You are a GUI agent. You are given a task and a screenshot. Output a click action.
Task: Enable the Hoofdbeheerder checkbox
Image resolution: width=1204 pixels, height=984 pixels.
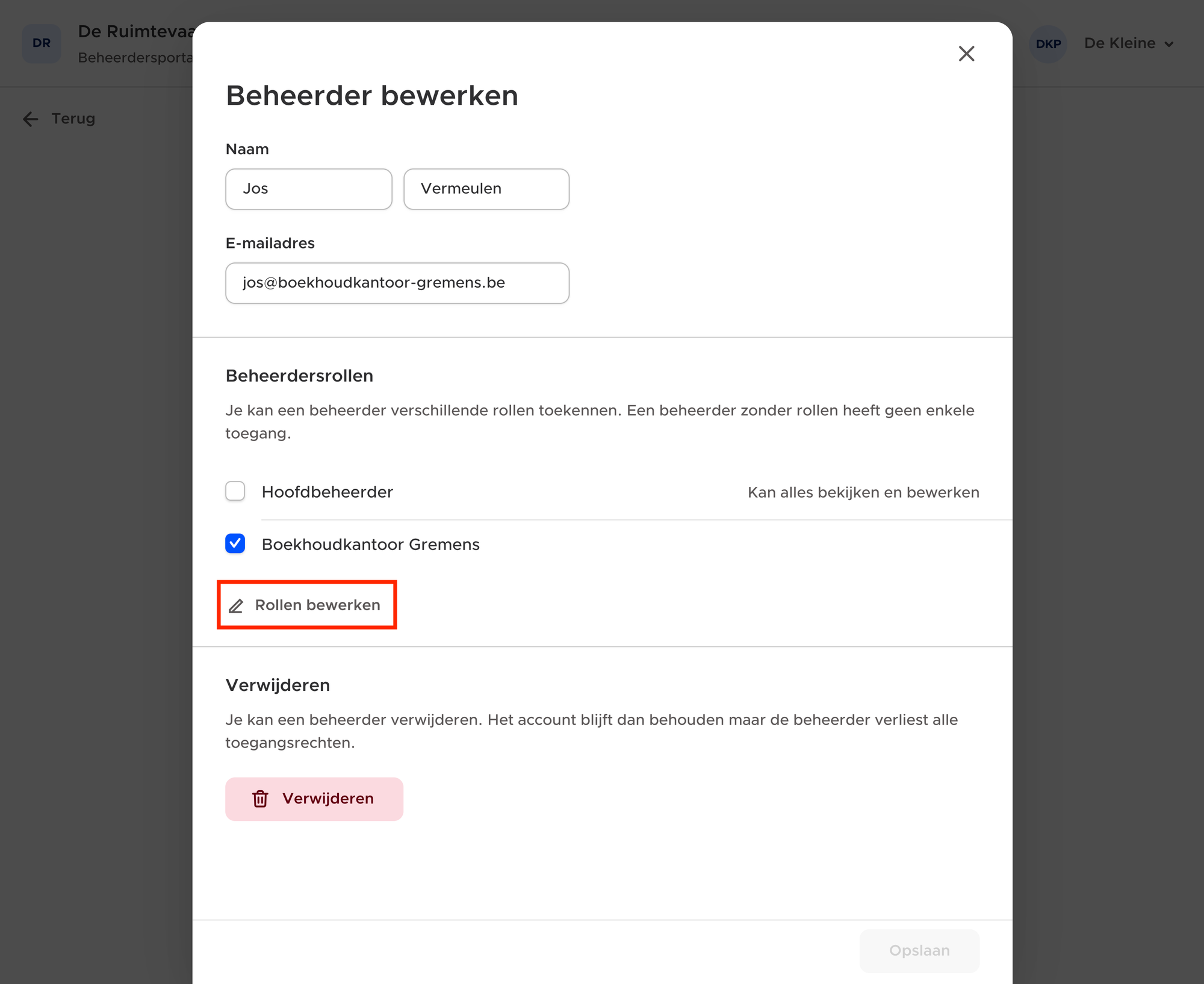[x=235, y=491]
